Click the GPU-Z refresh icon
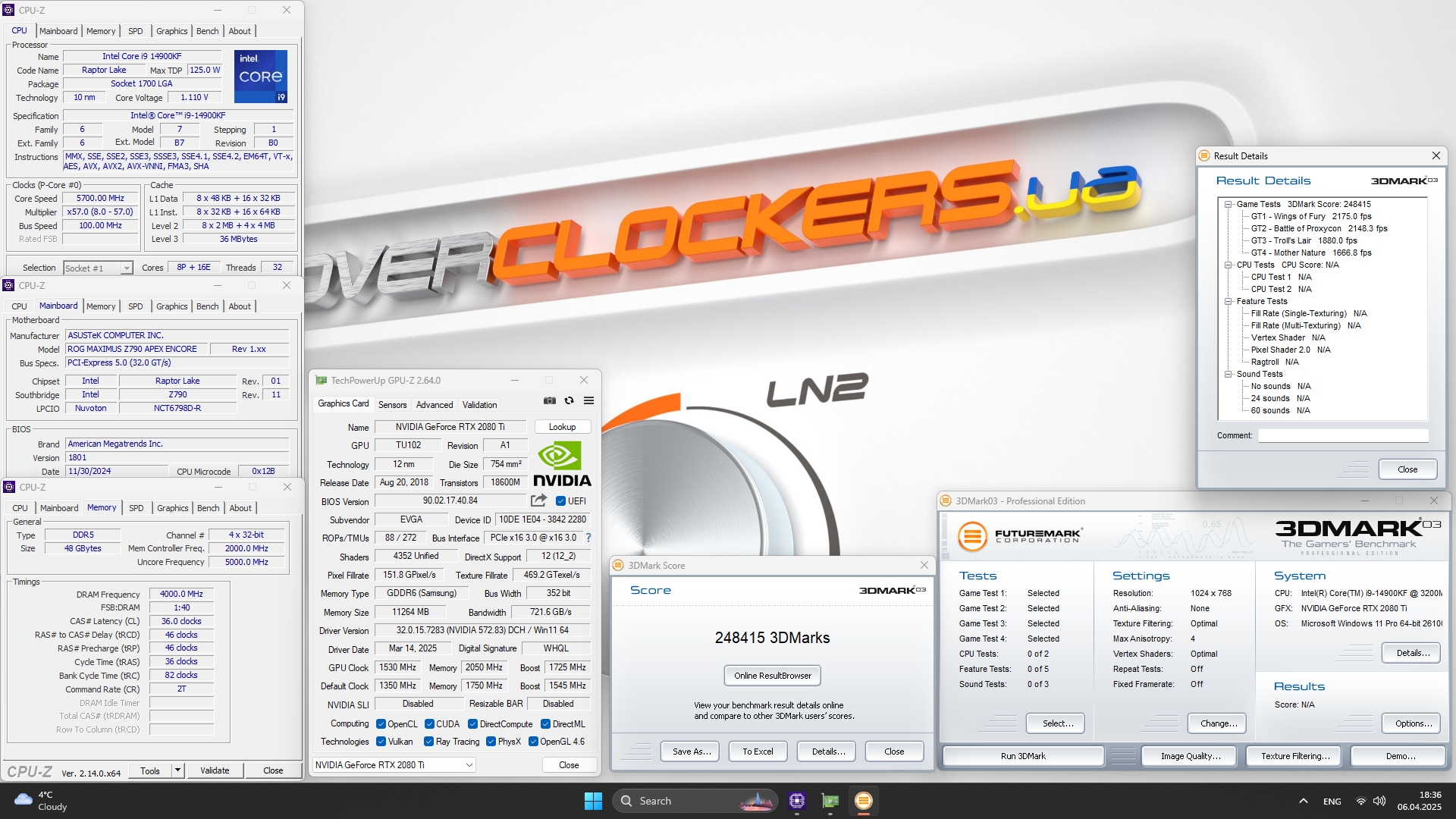 [569, 400]
